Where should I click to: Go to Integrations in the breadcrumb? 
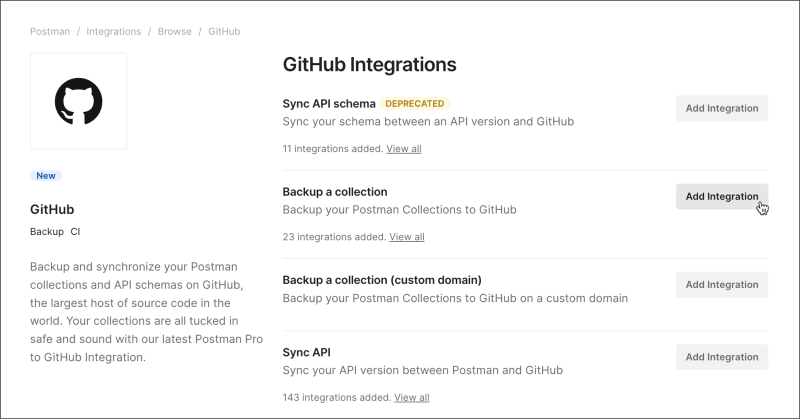[113, 32]
